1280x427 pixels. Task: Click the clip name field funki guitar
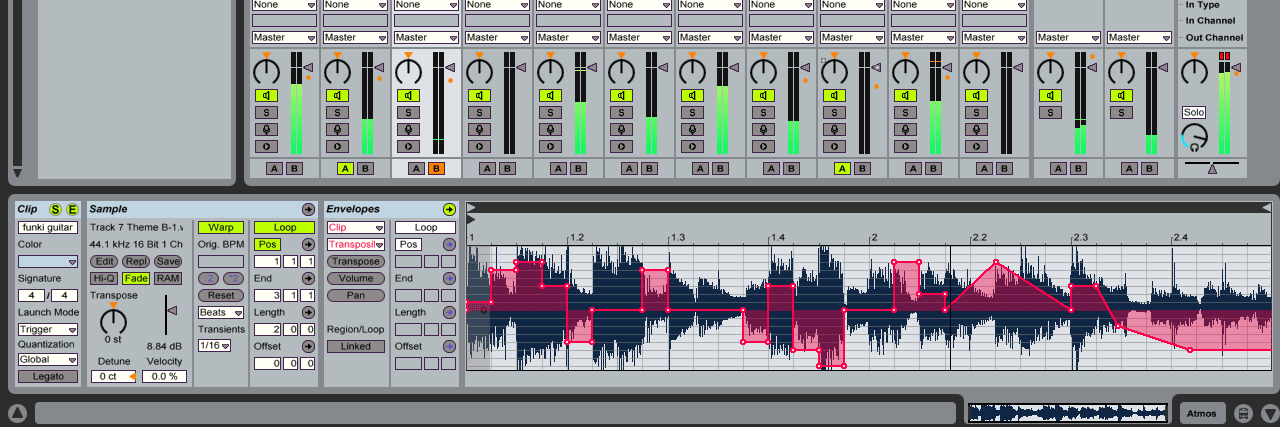pyautogui.click(x=48, y=227)
